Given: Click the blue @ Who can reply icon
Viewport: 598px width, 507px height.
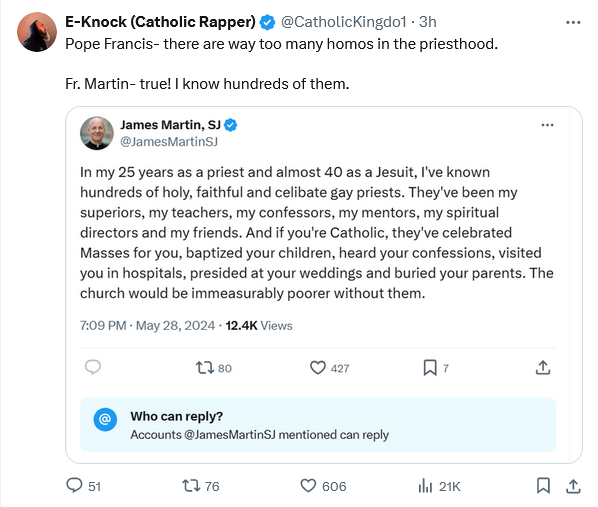Looking at the screenshot, I should click(x=105, y=419).
